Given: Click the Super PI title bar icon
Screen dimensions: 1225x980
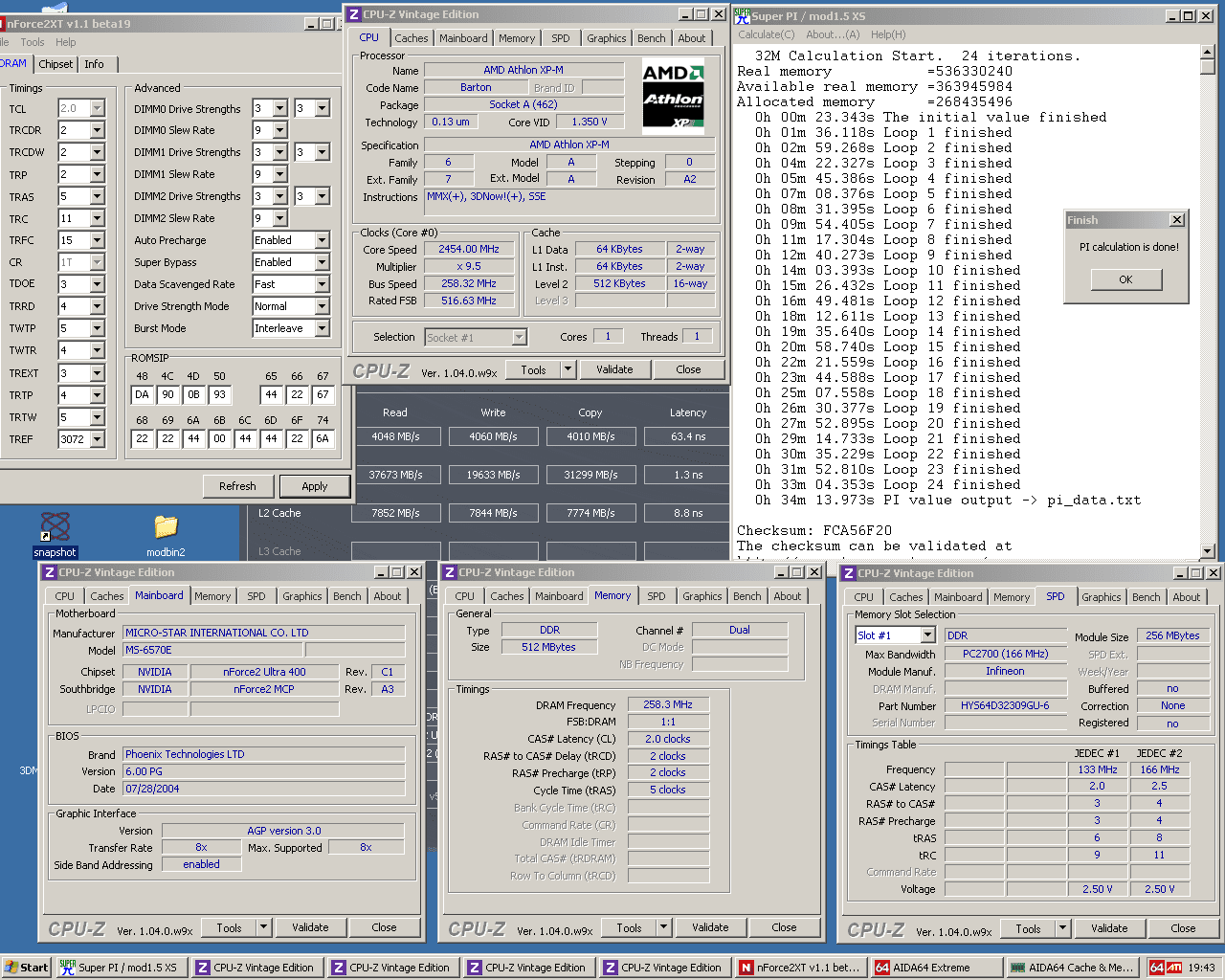Looking at the screenshot, I should [742, 15].
